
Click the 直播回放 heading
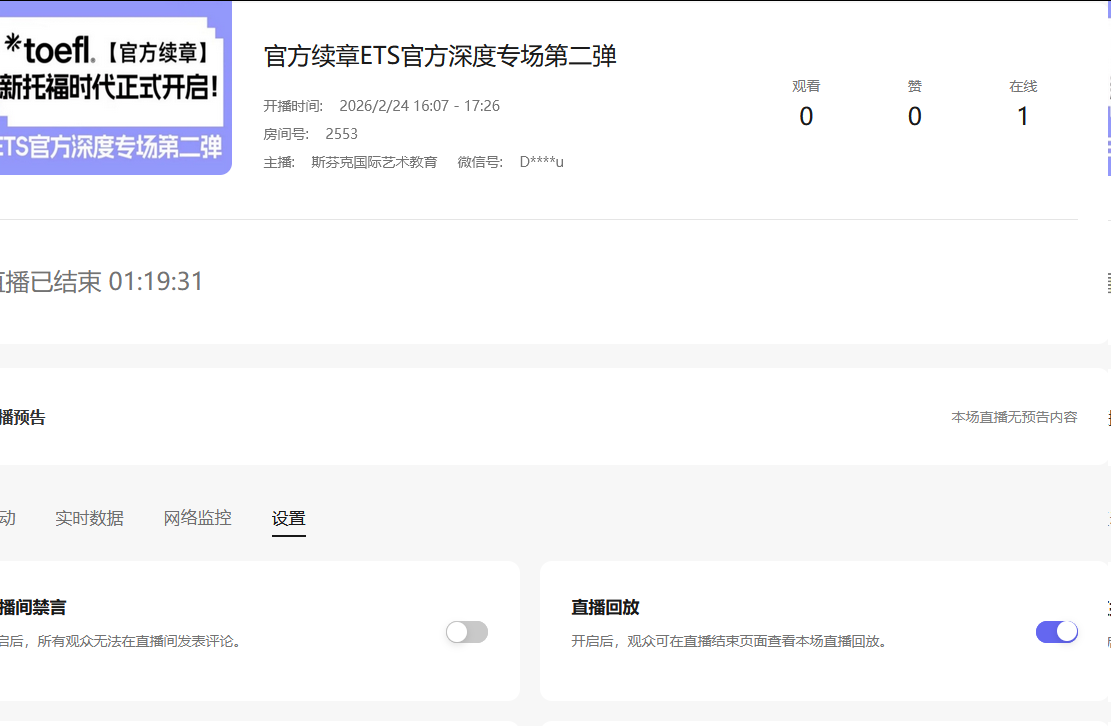[606, 608]
